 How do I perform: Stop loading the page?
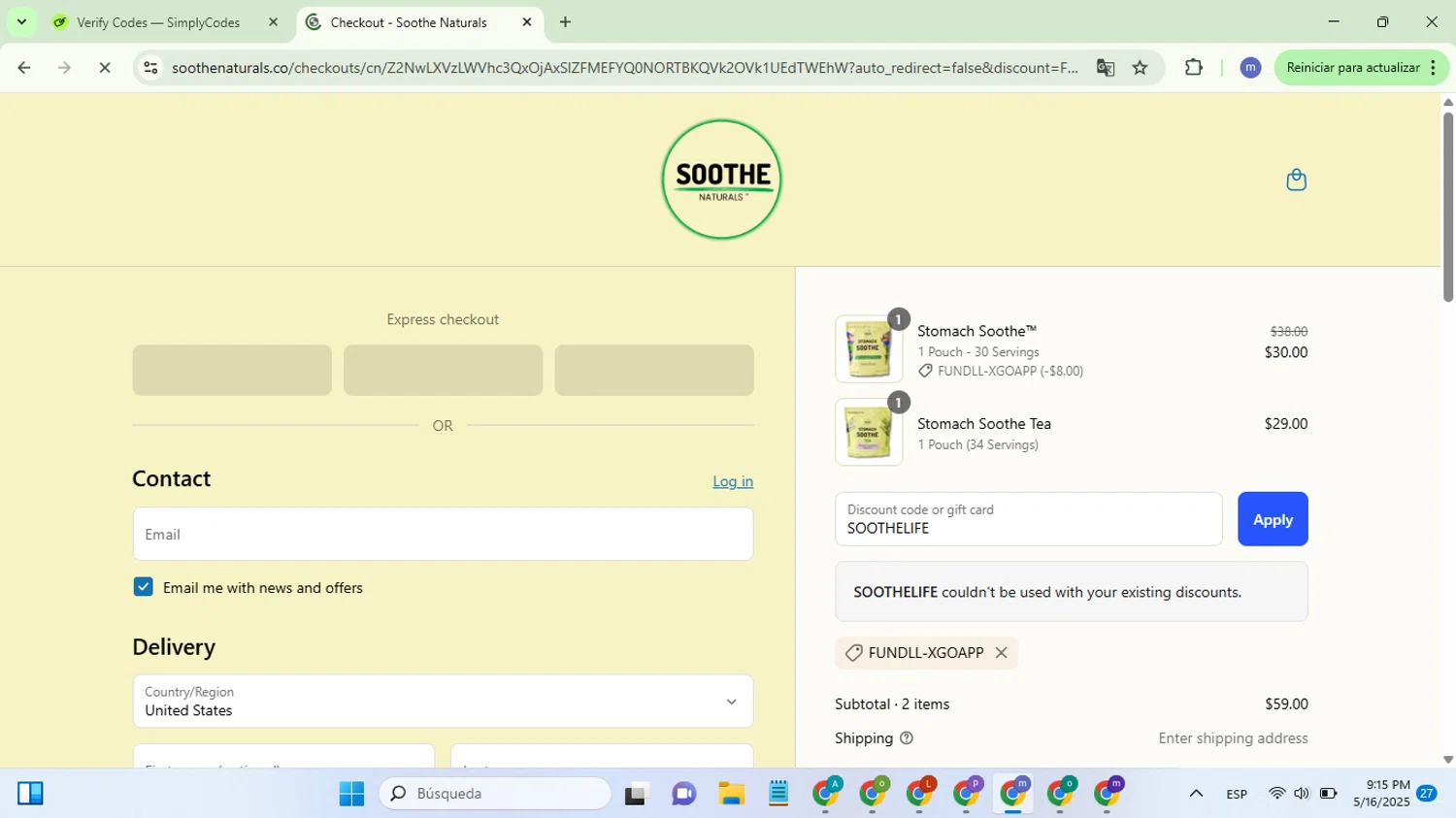point(105,68)
